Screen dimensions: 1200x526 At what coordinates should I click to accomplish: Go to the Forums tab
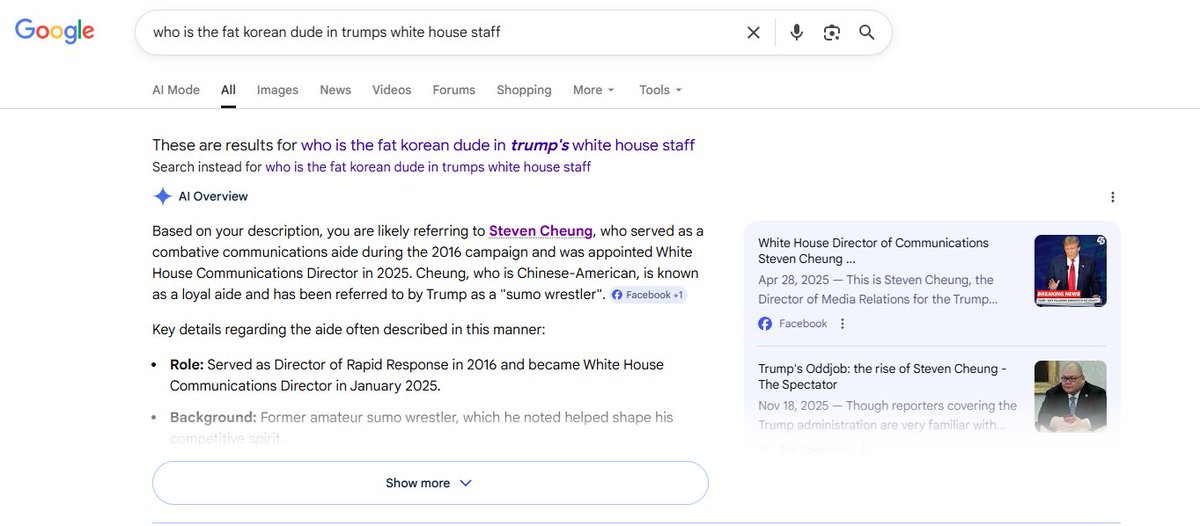click(454, 89)
